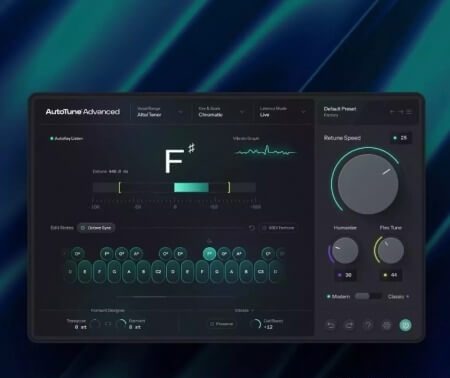Click Humanize value field 30
Screen dimensions: 450x378
(x=345, y=275)
